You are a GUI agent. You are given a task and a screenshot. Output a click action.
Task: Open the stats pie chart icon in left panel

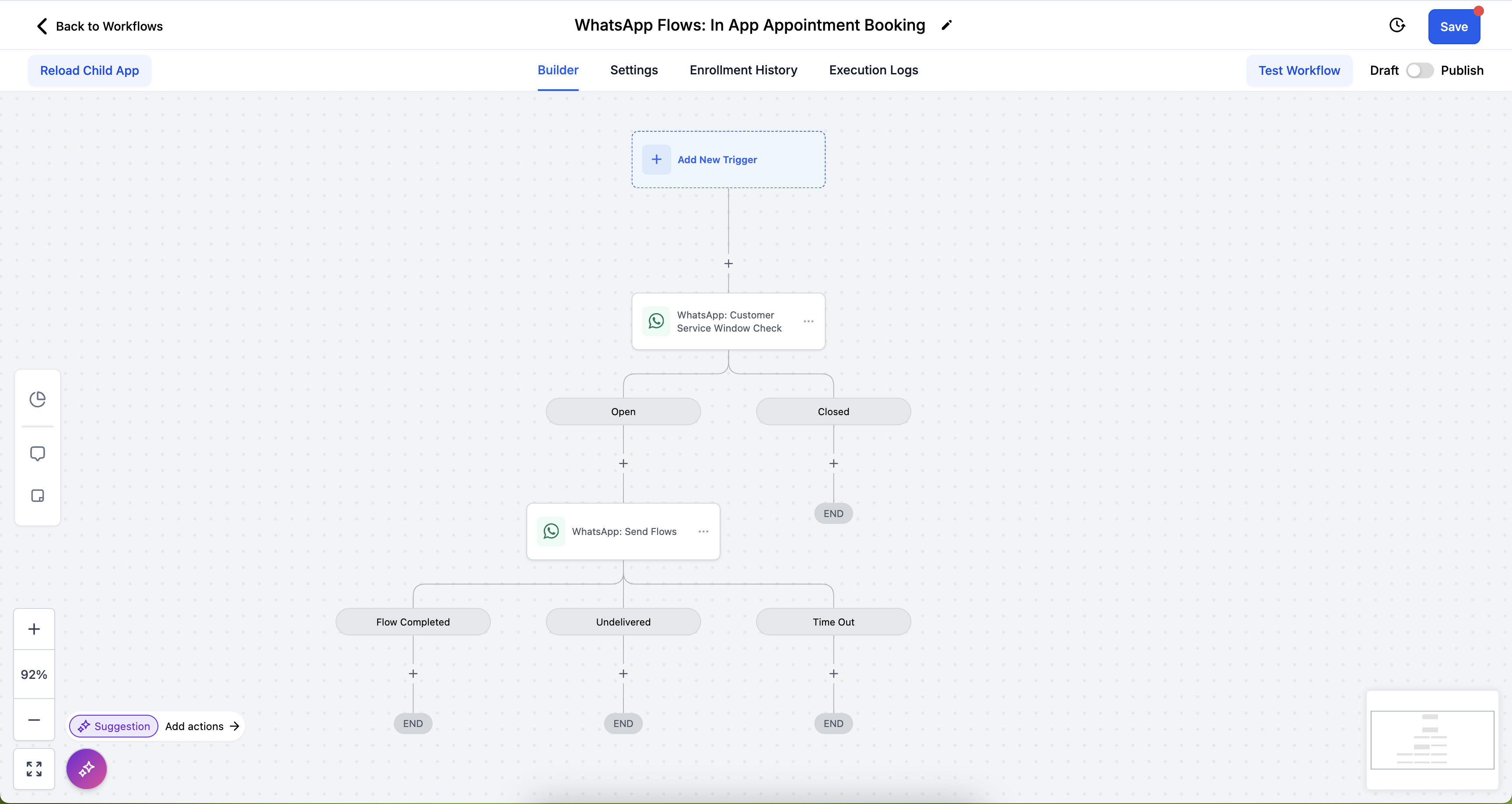[x=38, y=399]
